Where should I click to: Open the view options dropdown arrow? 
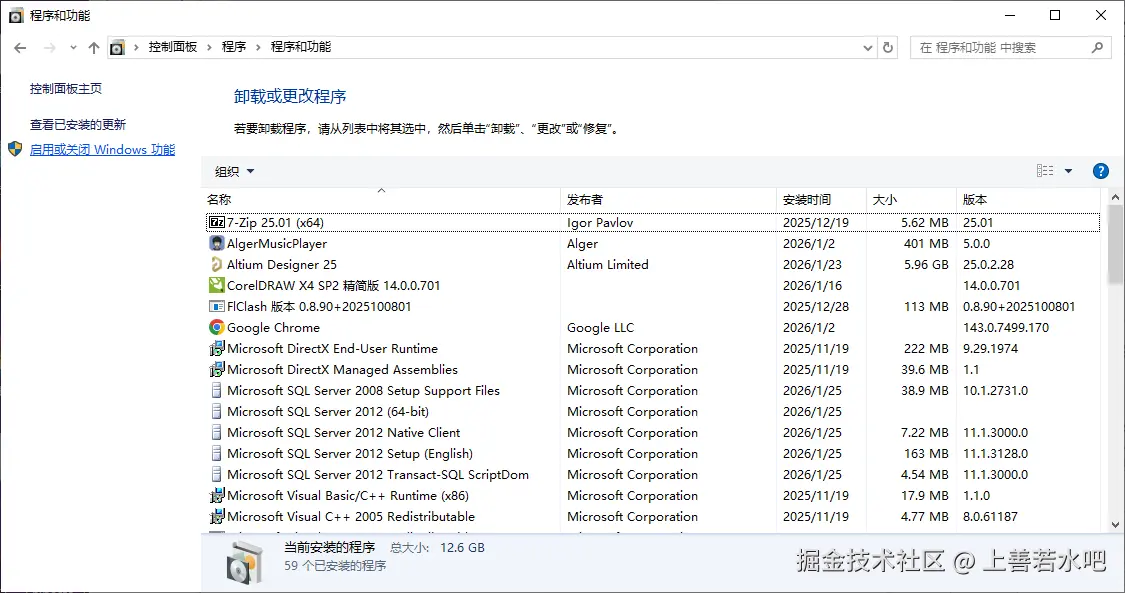coord(1068,171)
